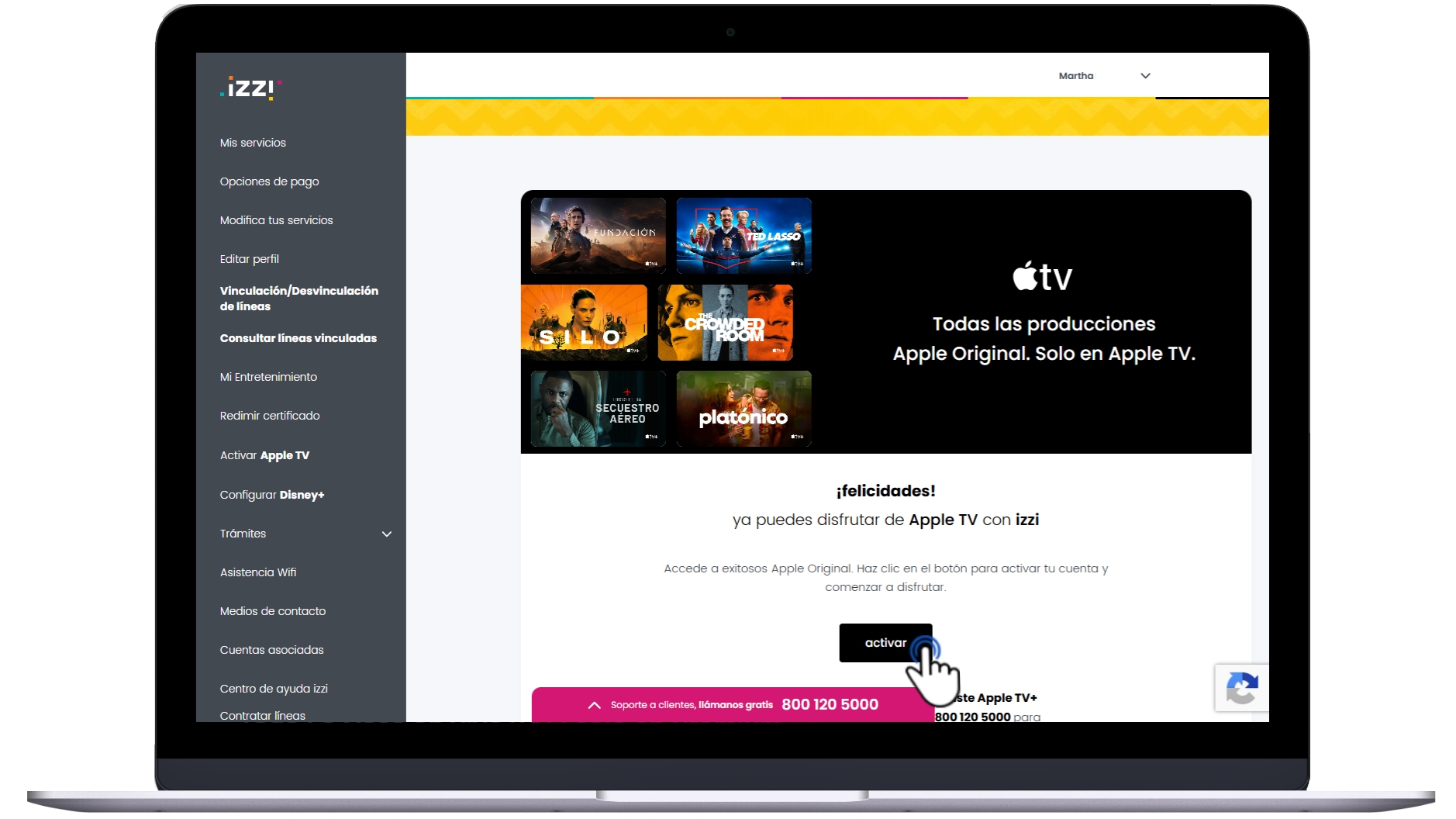1456x819 pixels.
Task: Click 'Soporte a clientes, llámanos gratis' text
Action: click(x=692, y=705)
